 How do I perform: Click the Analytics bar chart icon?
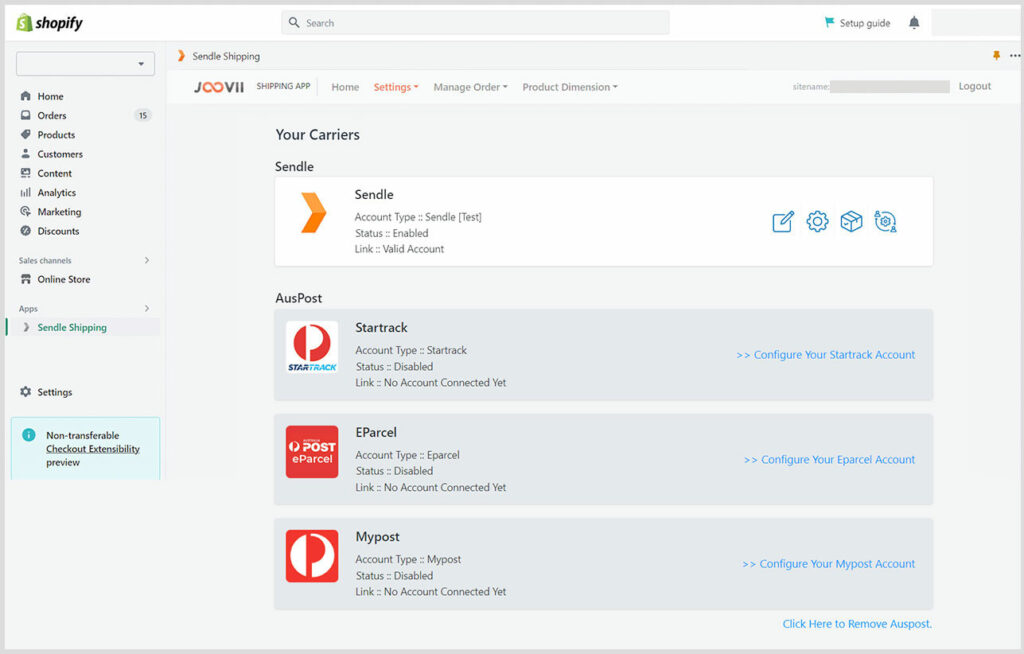[25, 192]
